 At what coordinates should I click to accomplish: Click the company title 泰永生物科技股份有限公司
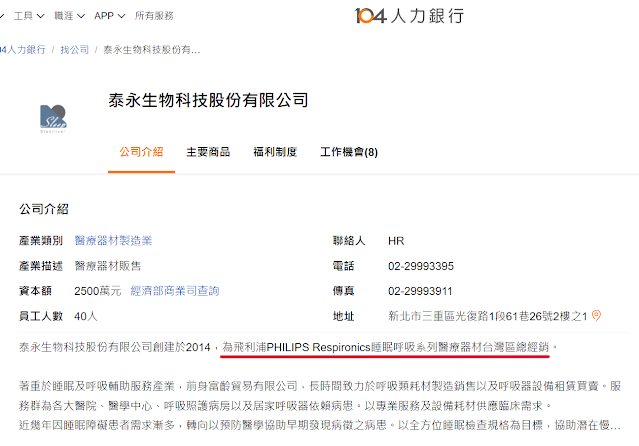click(x=208, y=100)
